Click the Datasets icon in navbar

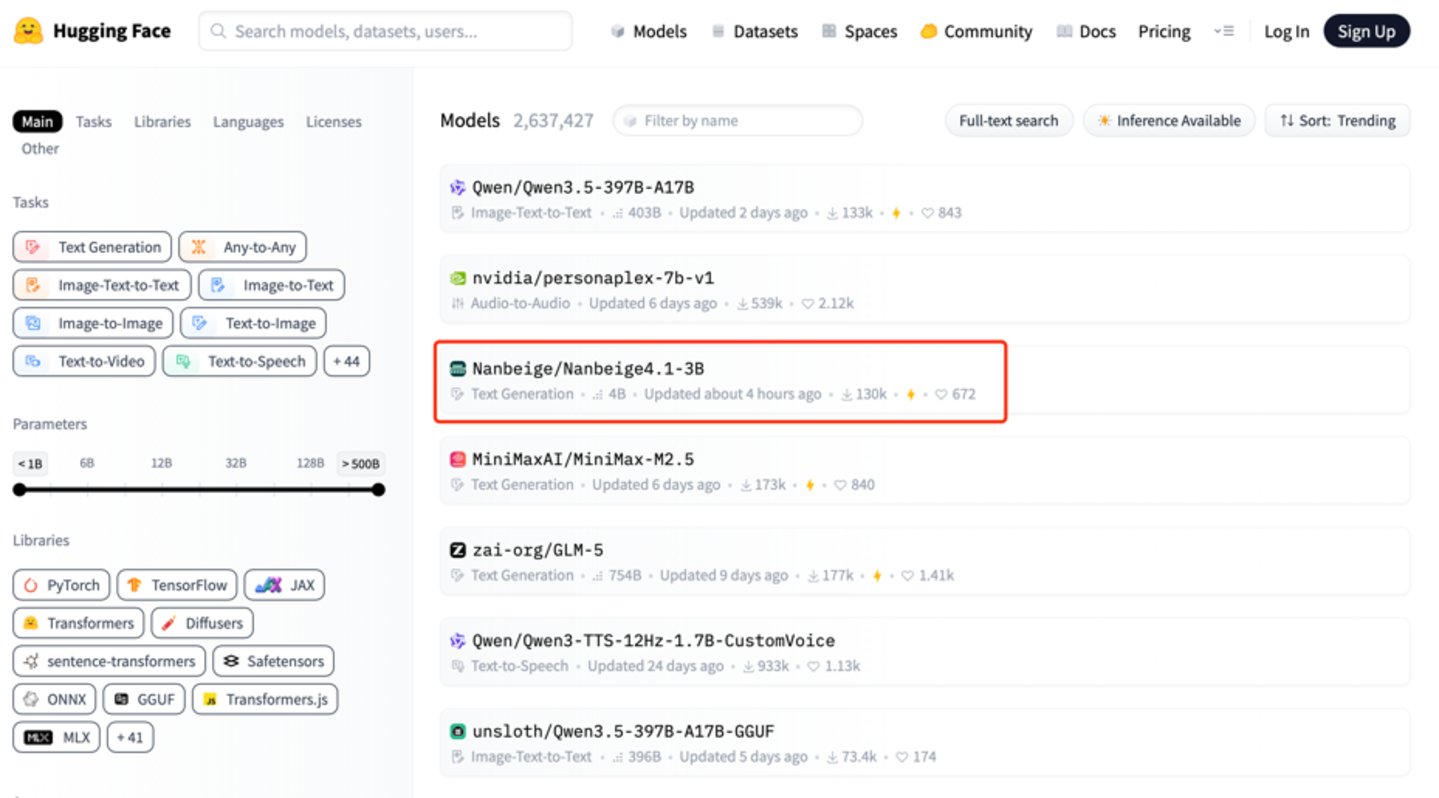[x=718, y=32]
